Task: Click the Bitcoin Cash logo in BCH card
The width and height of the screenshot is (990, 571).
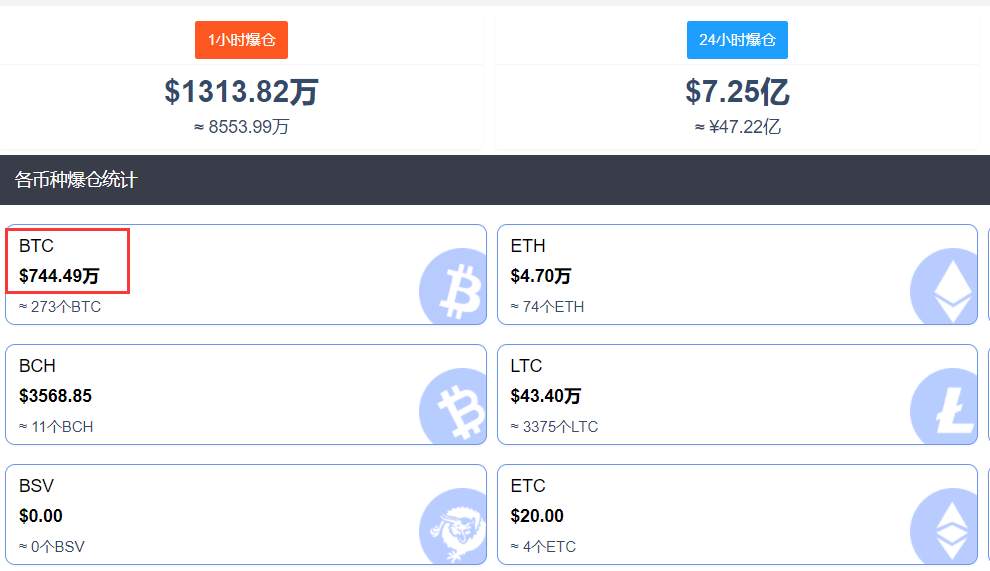Action: pyautogui.click(x=453, y=406)
